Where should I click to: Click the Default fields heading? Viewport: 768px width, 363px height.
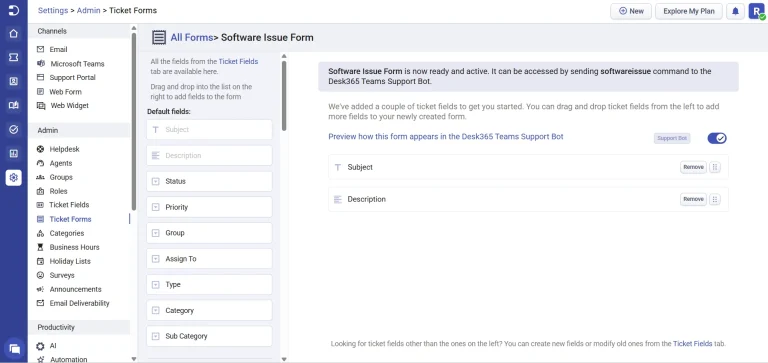[x=168, y=112]
